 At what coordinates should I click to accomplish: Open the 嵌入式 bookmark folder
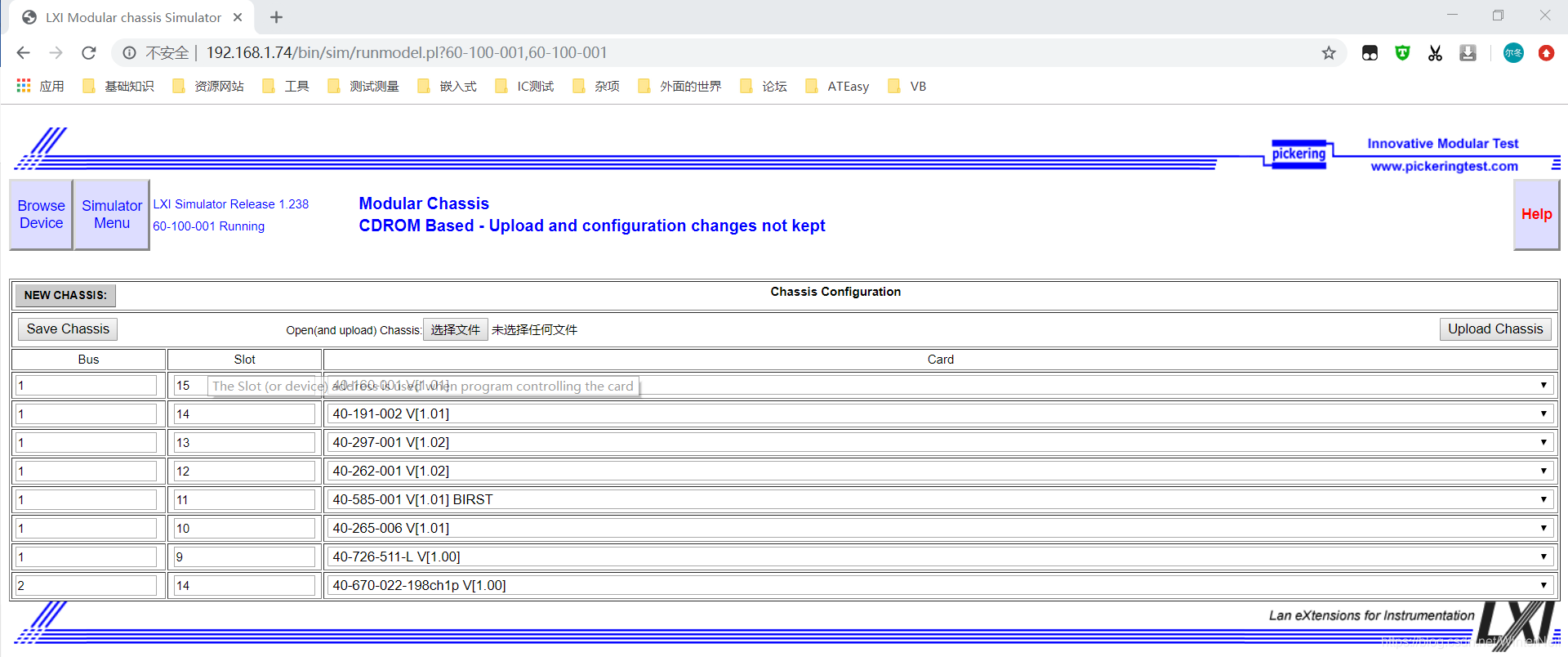447,86
